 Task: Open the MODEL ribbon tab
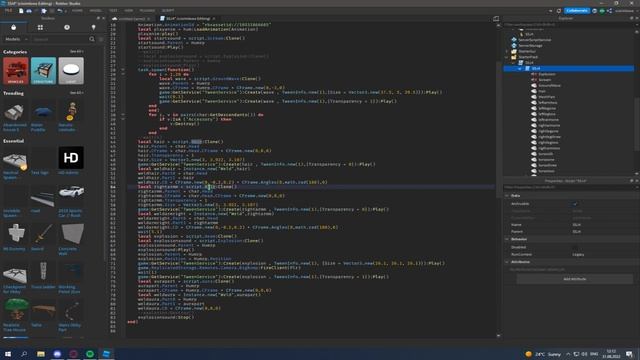tap(96, 11)
